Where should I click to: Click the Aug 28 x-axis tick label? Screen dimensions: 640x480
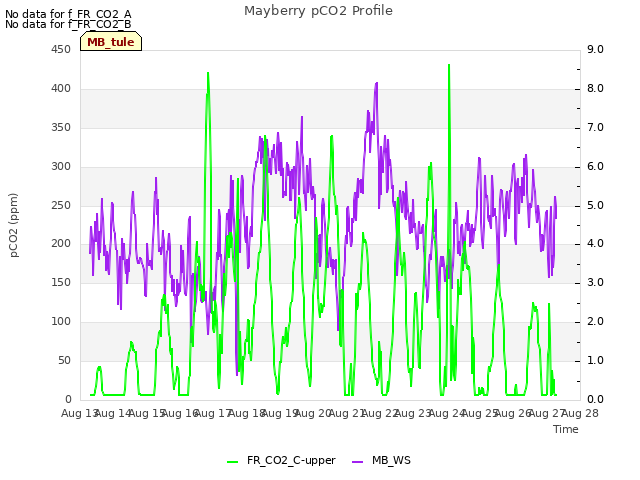[580, 413]
